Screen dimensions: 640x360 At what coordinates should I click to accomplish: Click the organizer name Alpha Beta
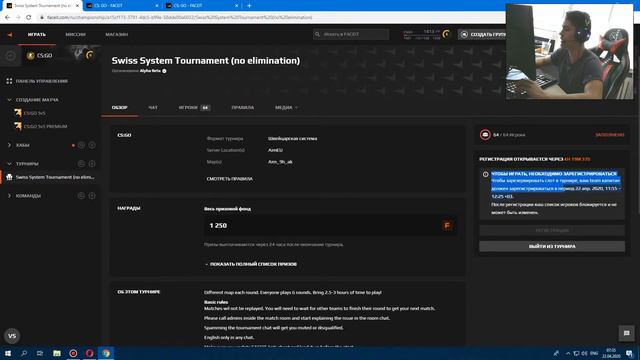[x=150, y=71]
